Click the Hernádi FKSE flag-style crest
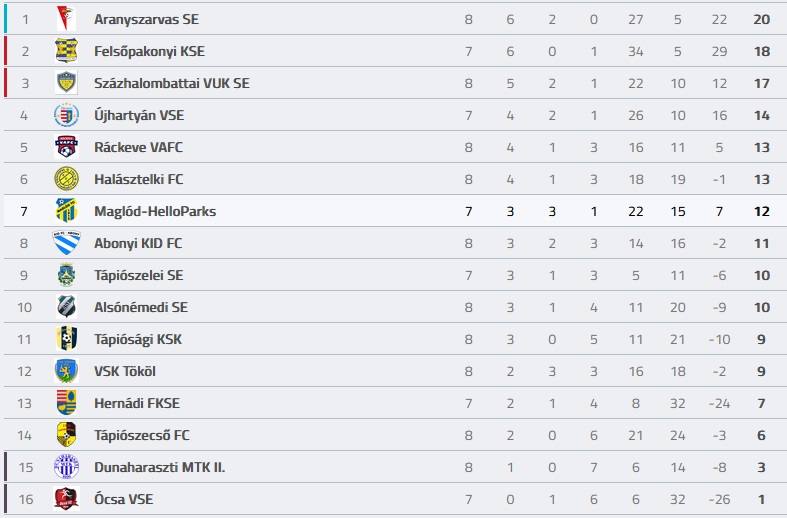 pyautogui.click(x=66, y=403)
